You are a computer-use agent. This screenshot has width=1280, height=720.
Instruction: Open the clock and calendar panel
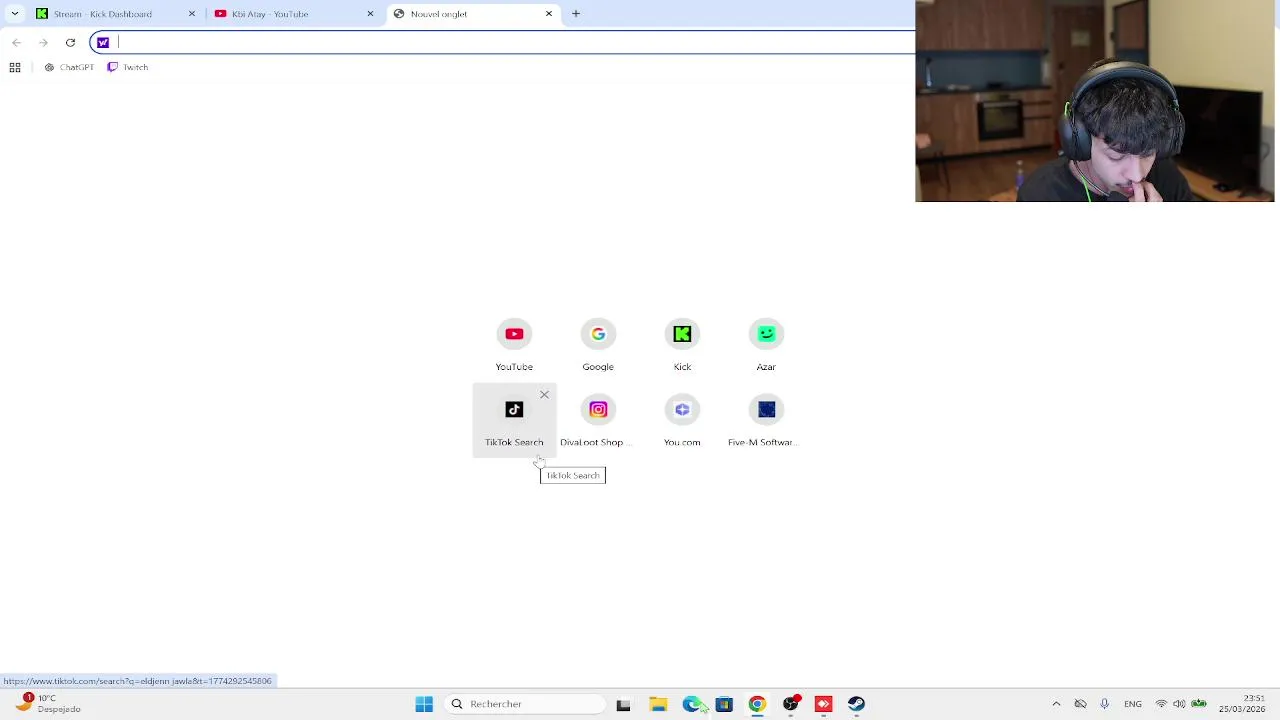[1241, 704]
